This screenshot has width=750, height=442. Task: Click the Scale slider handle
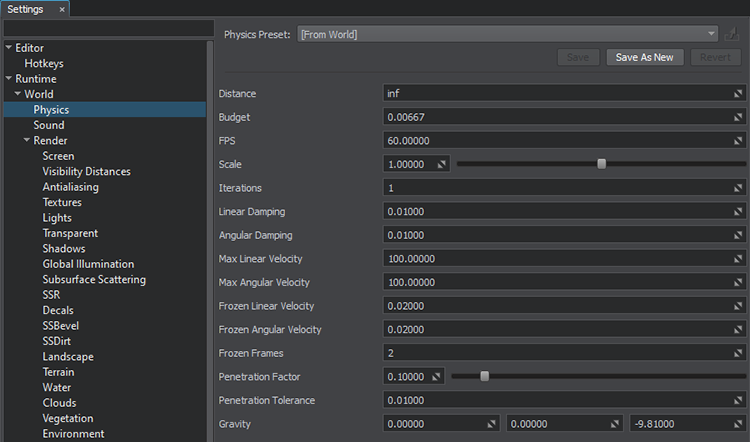tap(601, 164)
